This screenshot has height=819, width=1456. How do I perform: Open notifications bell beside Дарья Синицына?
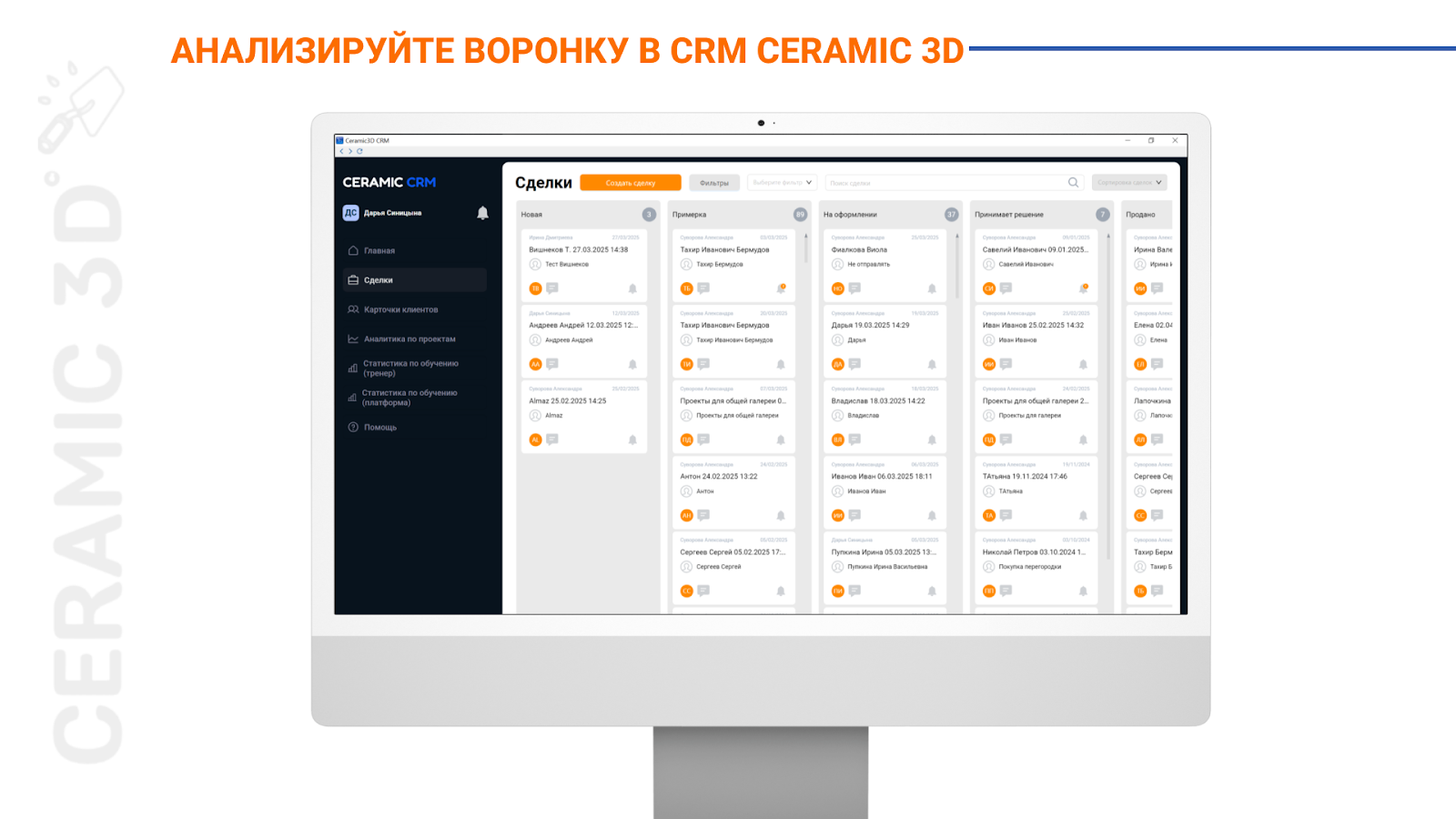click(483, 213)
